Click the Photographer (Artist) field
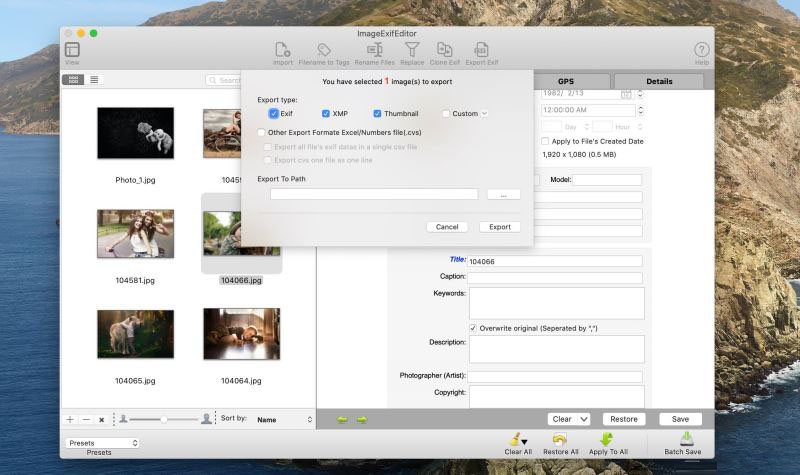Image resolution: width=800 pixels, height=475 pixels. click(555, 377)
